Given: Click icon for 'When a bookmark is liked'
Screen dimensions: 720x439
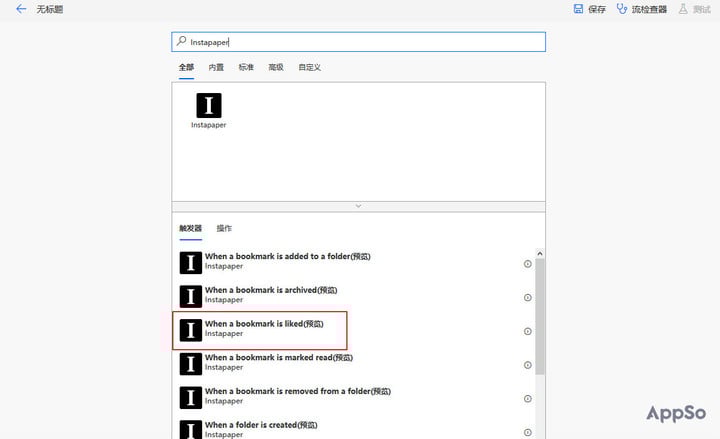Looking at the screenshot, I should click(191, 330).
